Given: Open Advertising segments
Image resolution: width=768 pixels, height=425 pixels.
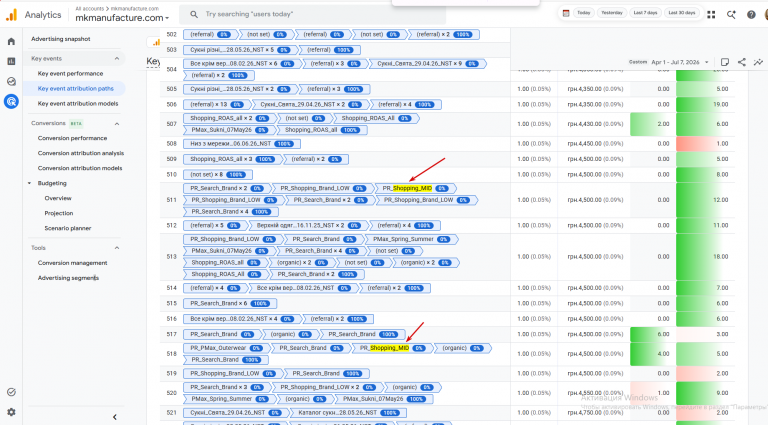Looking at the screenshot, I should pyautogui.click(x=68, y=278).
